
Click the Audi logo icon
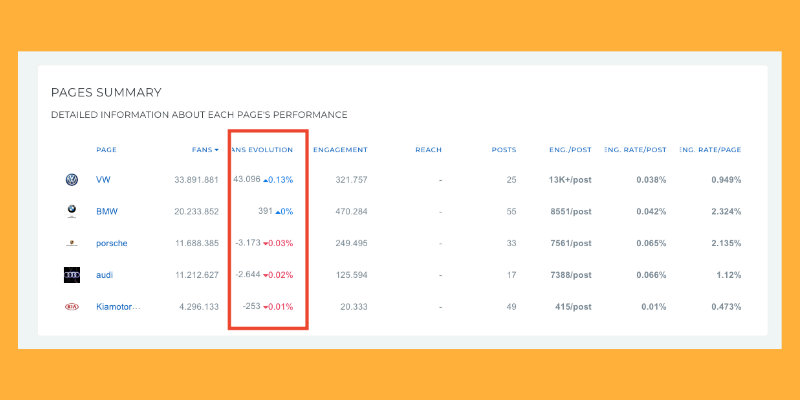72,275
